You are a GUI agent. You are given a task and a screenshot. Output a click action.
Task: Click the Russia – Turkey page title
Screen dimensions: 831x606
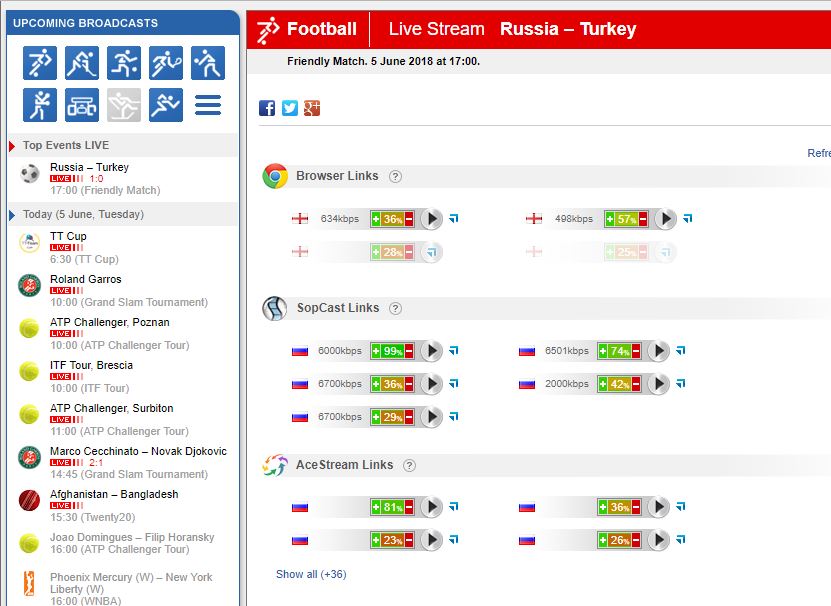tap(568, 29)
